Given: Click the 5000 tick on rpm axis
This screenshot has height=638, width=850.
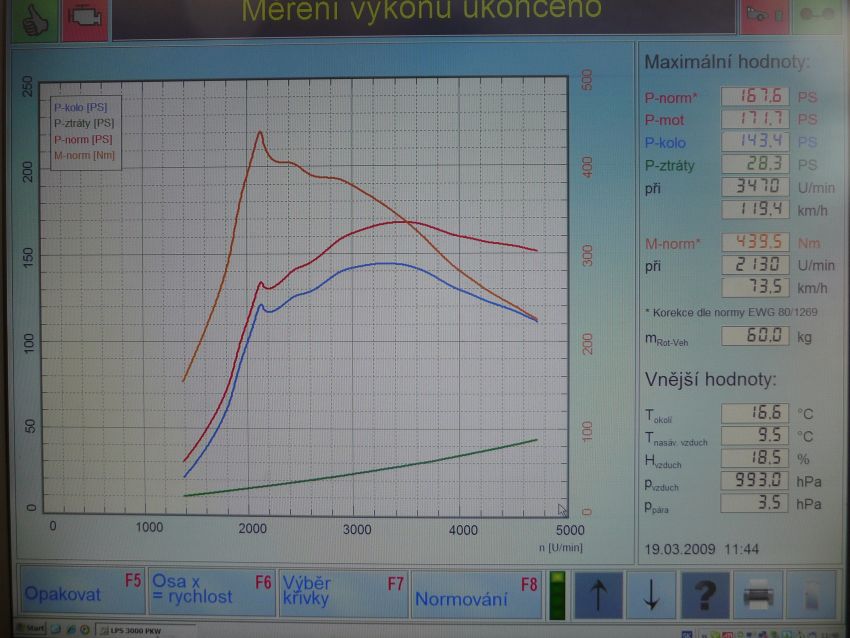Looking at the screenshot, I should click(570, 530).
